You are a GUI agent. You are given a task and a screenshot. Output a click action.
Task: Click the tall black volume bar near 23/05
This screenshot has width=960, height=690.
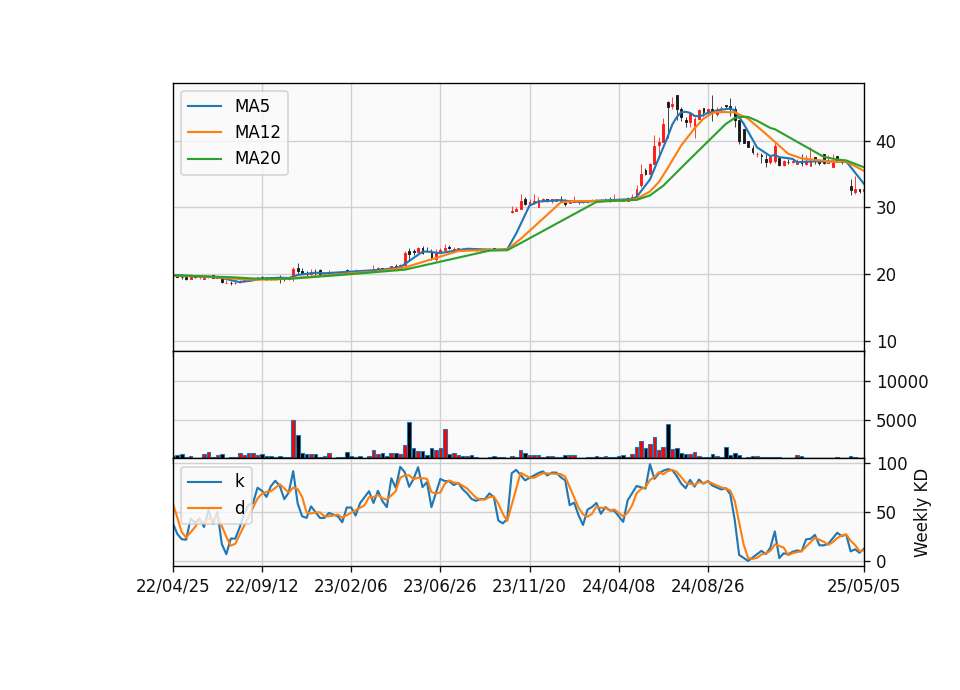410,440
